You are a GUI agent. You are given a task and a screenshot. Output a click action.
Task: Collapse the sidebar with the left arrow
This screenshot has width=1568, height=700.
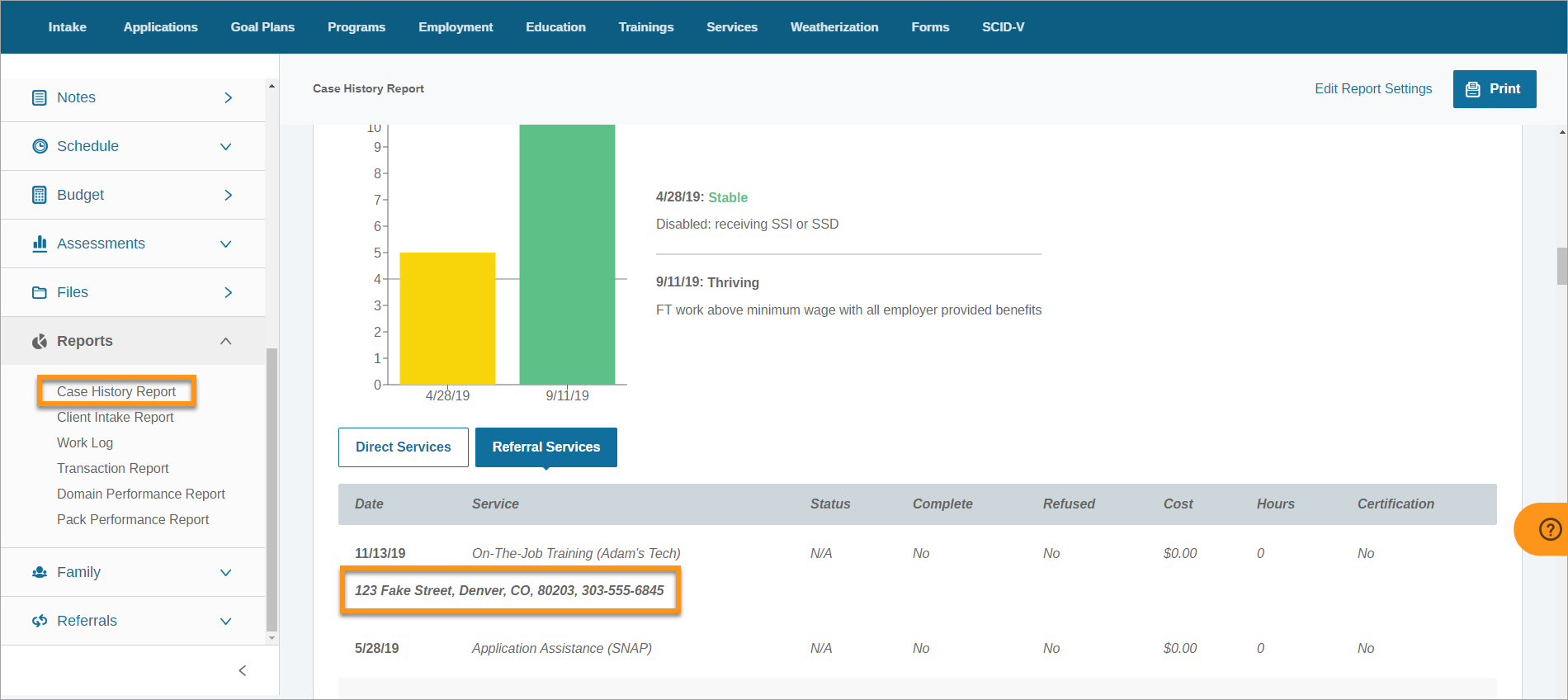(x=242, y=670)
